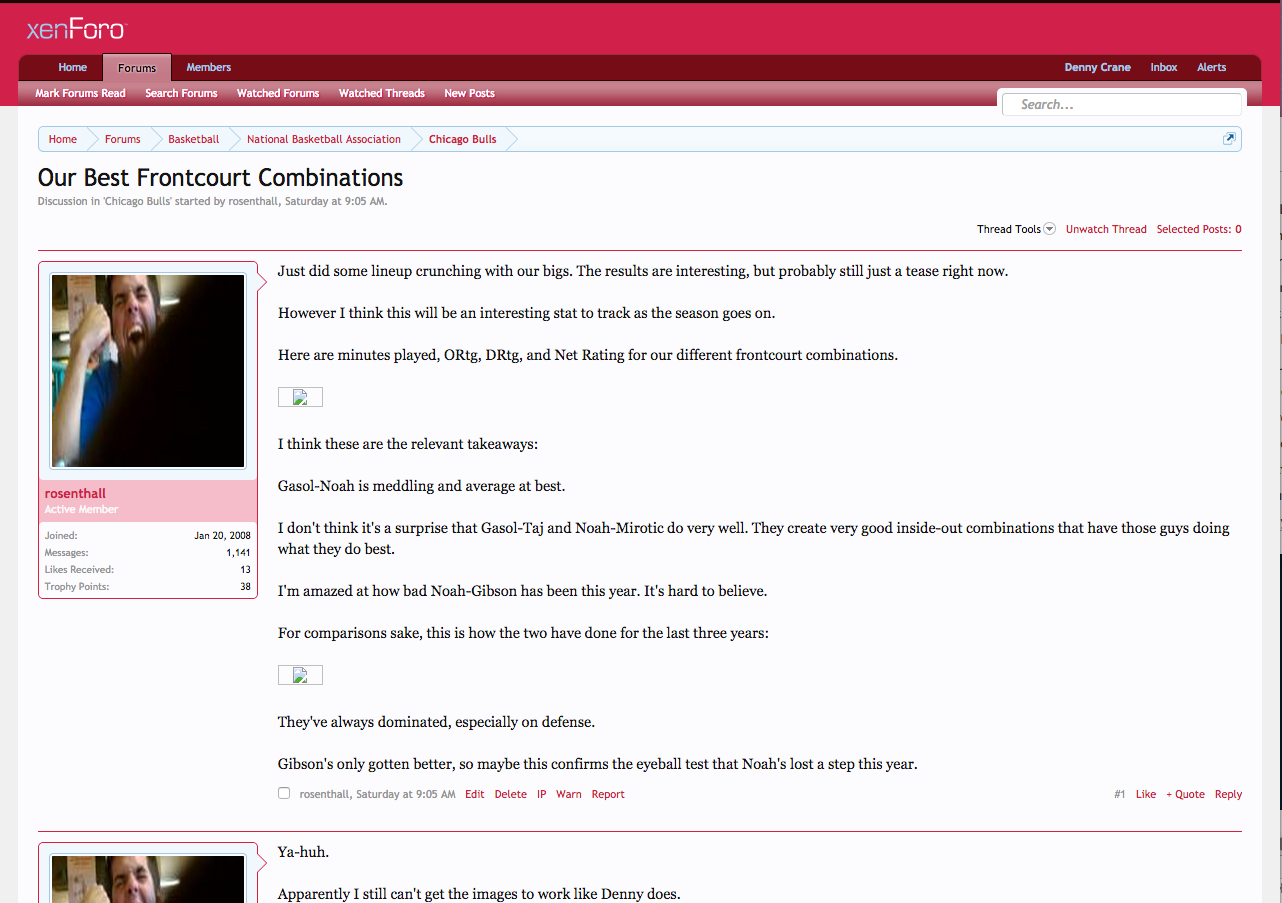Image resolution: width=1282 pixels, height=903 pixels.
Task: Open the breadcrumb quick navigation icon
Action: tap(1229, 139)
